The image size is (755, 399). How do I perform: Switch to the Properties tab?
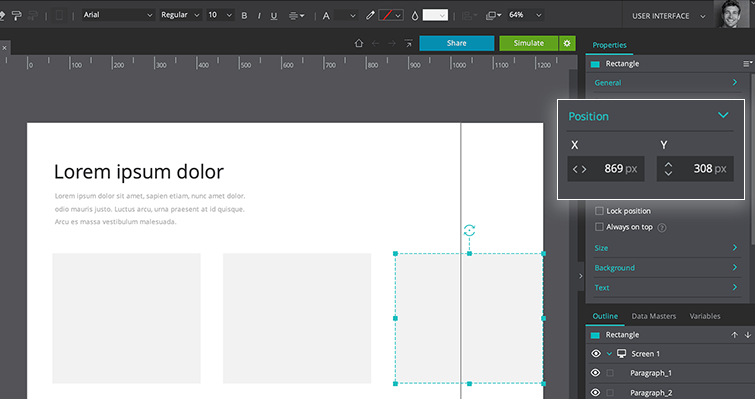(x=609, y=45)
